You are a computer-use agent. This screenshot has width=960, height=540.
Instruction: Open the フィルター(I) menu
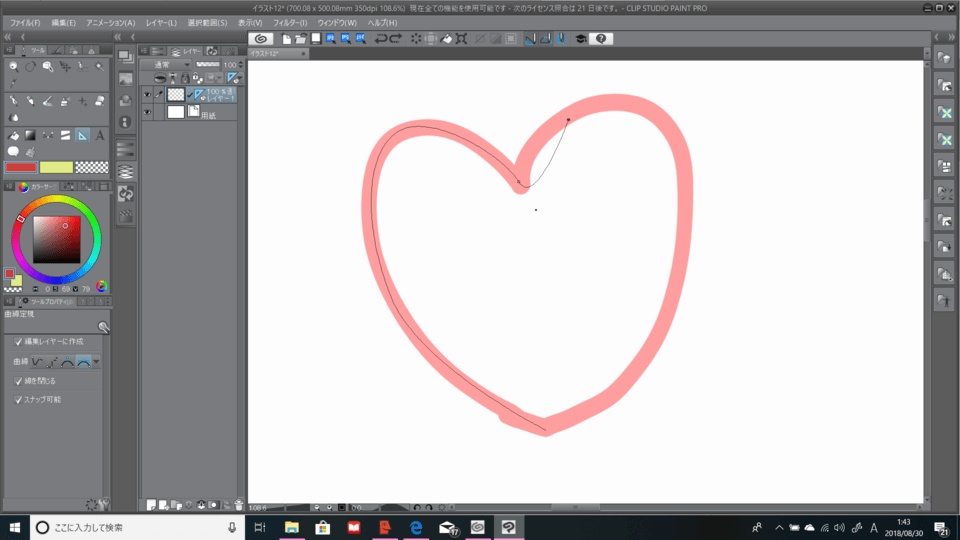tap(289, 22)
